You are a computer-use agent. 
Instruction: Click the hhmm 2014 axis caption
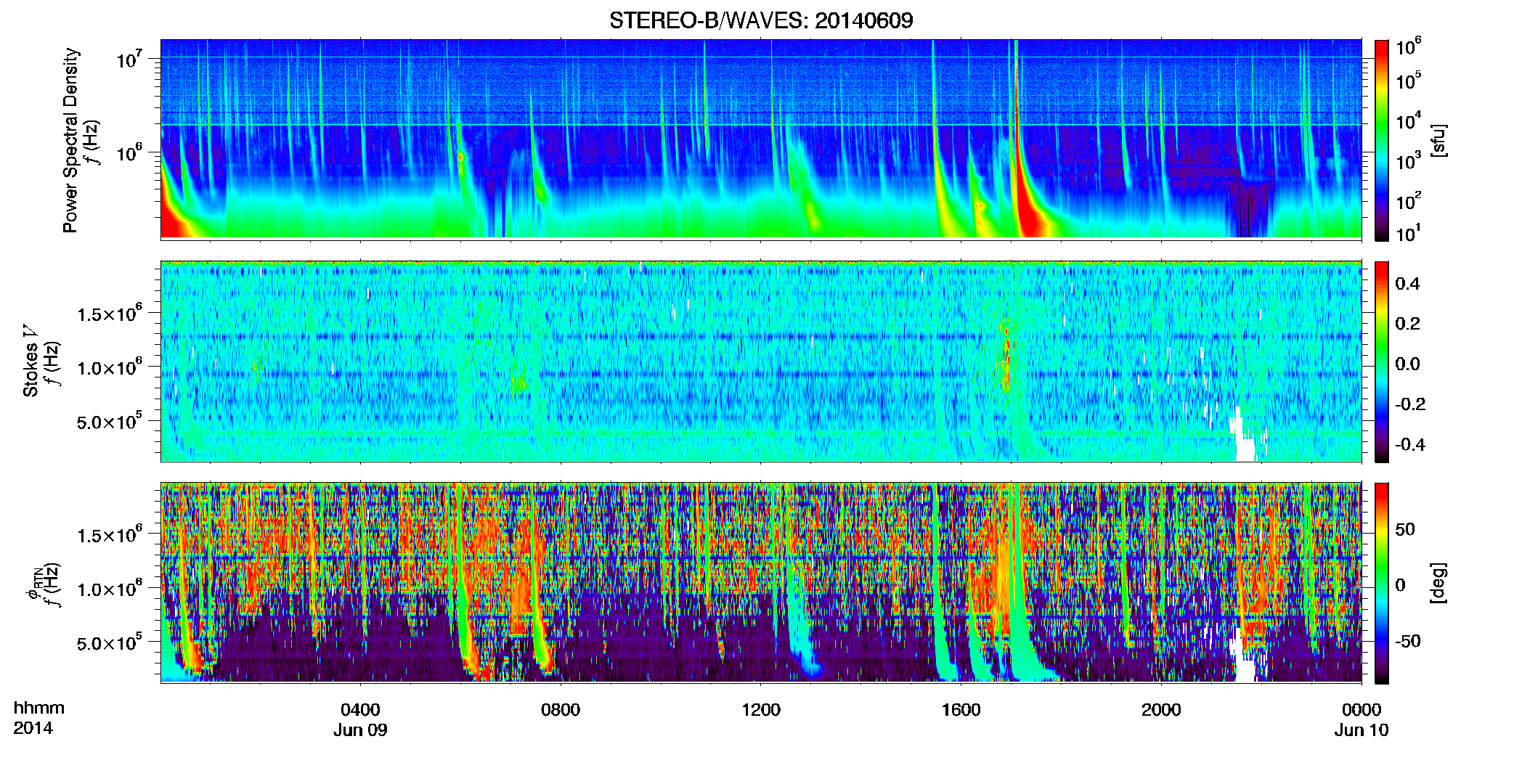[x=39, y=718]
